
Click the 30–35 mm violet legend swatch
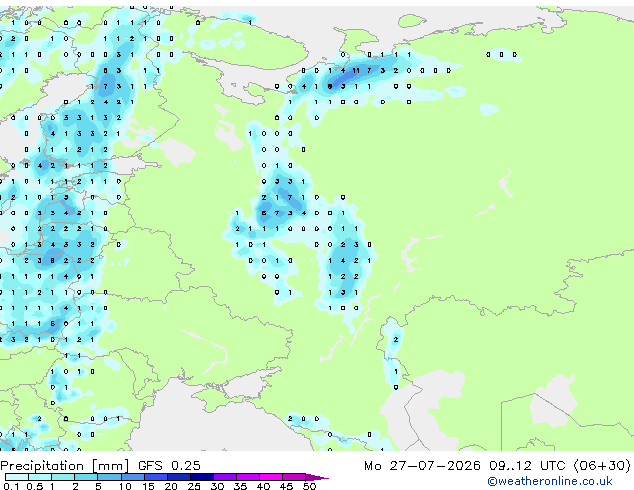click(x=225, y=477)
